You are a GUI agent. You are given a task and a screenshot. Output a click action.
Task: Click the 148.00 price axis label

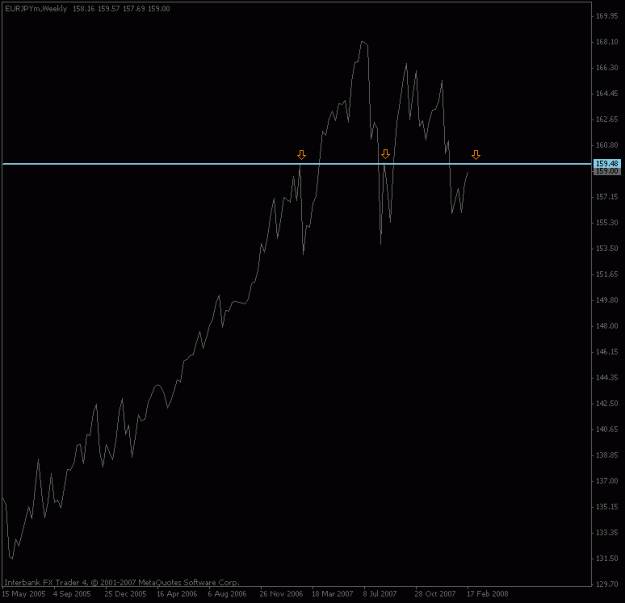607,326
